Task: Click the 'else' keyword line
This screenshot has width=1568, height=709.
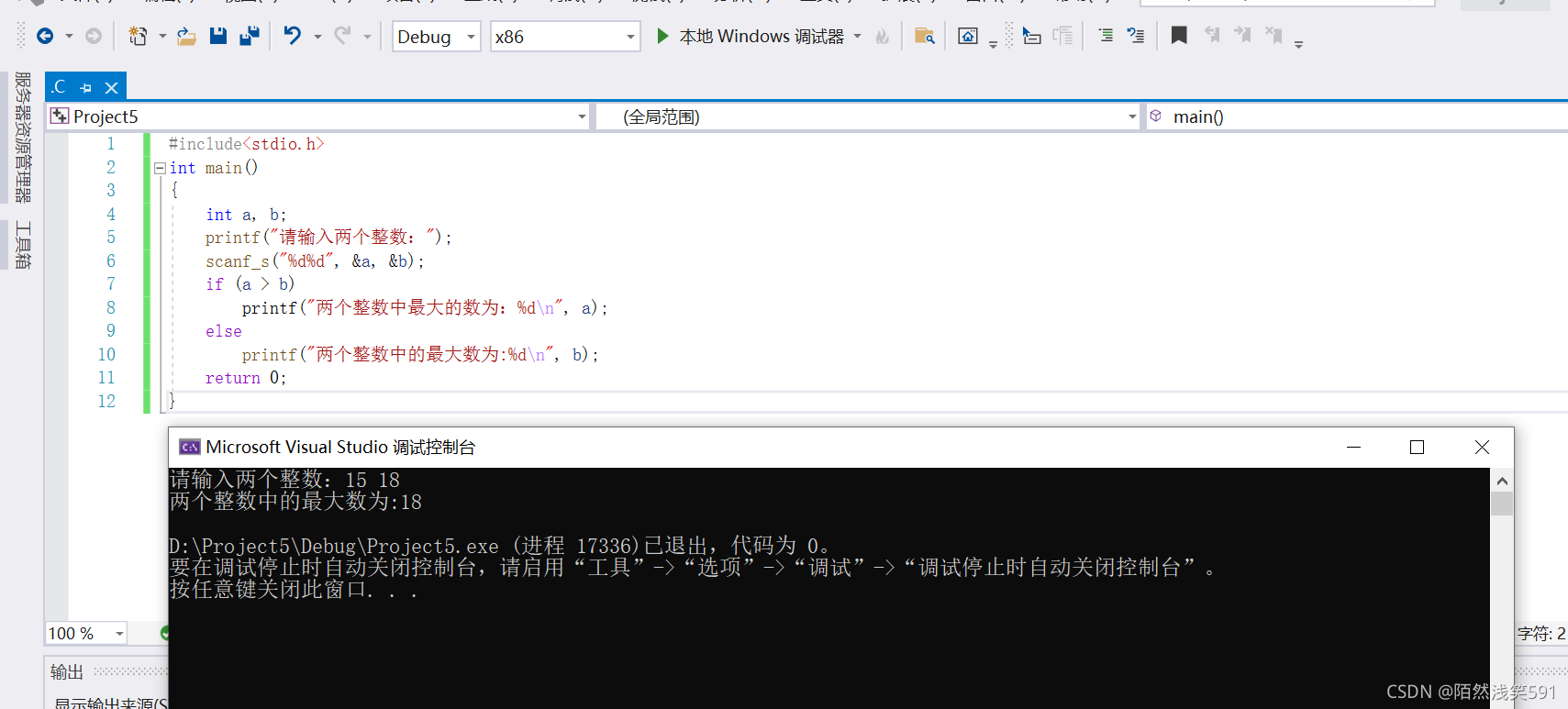Action: [x=224, y=331]
